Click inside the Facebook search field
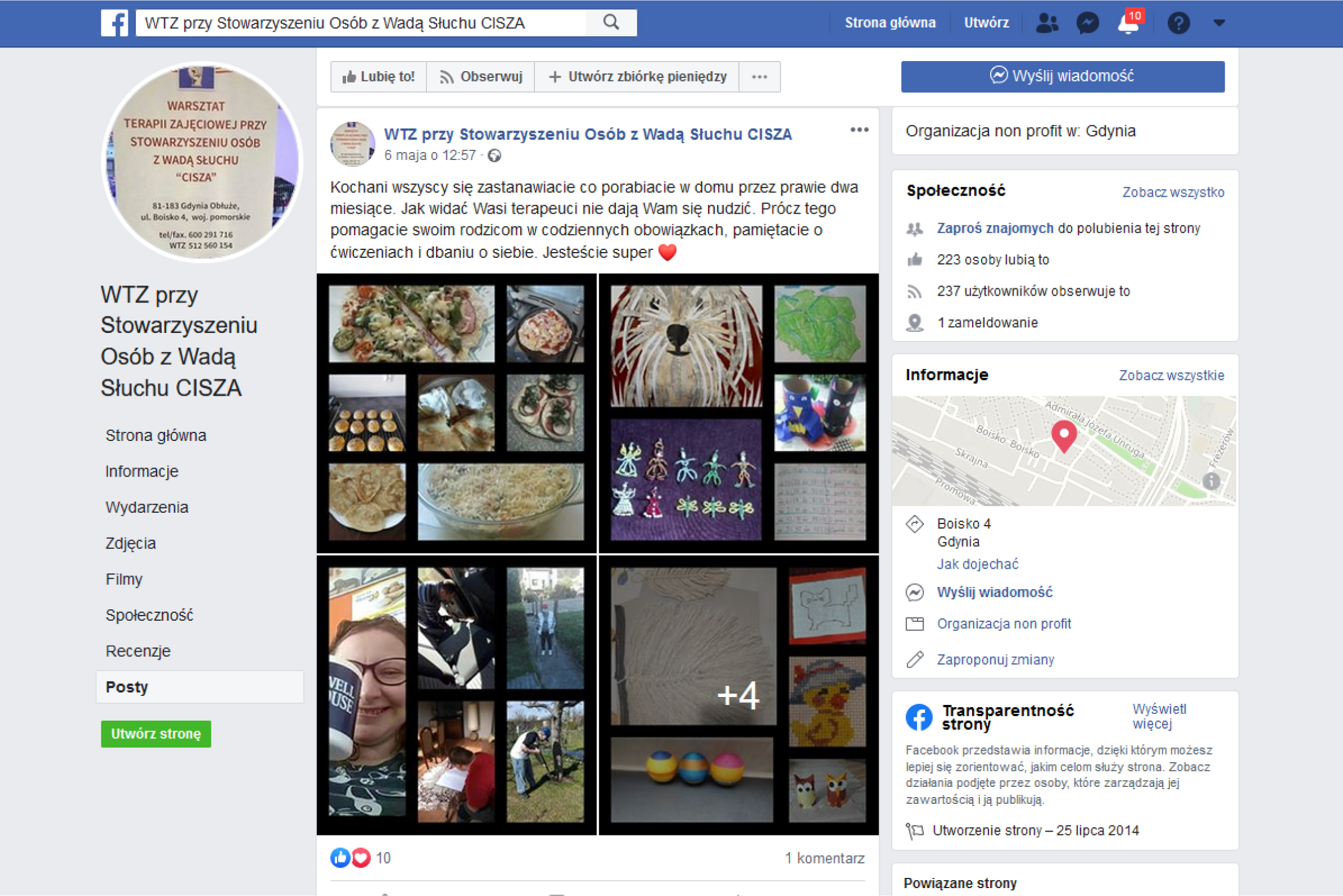The height and width of the screenshot is (896, 1343). [360, 23]
